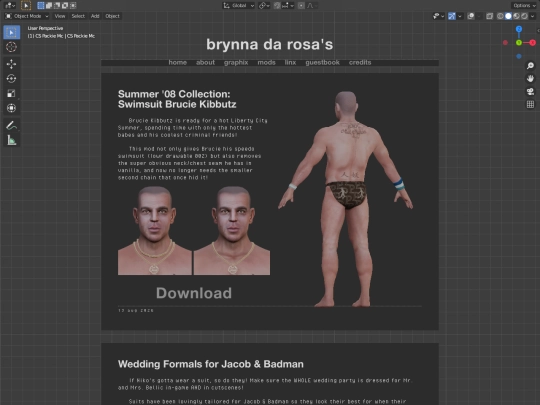
Task: Toggle proportional editing icon
Action: (x=301, y=6)
